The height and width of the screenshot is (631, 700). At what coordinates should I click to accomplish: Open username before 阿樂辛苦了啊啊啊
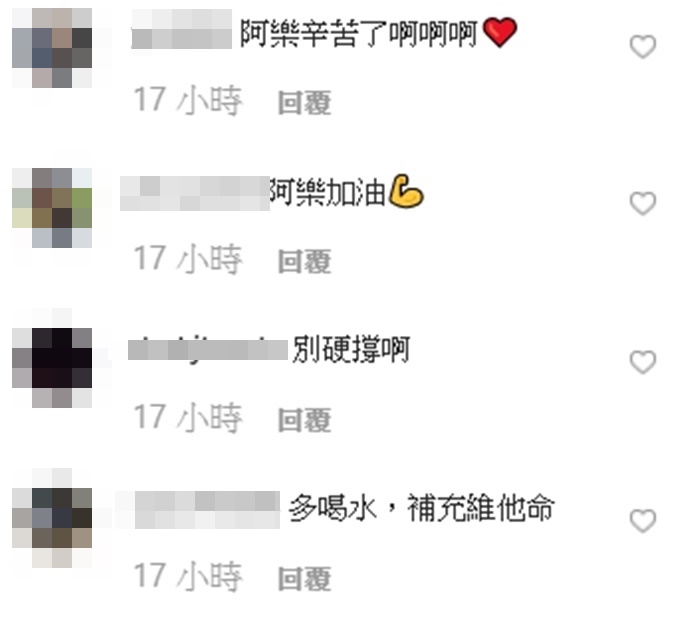(182, 29)
